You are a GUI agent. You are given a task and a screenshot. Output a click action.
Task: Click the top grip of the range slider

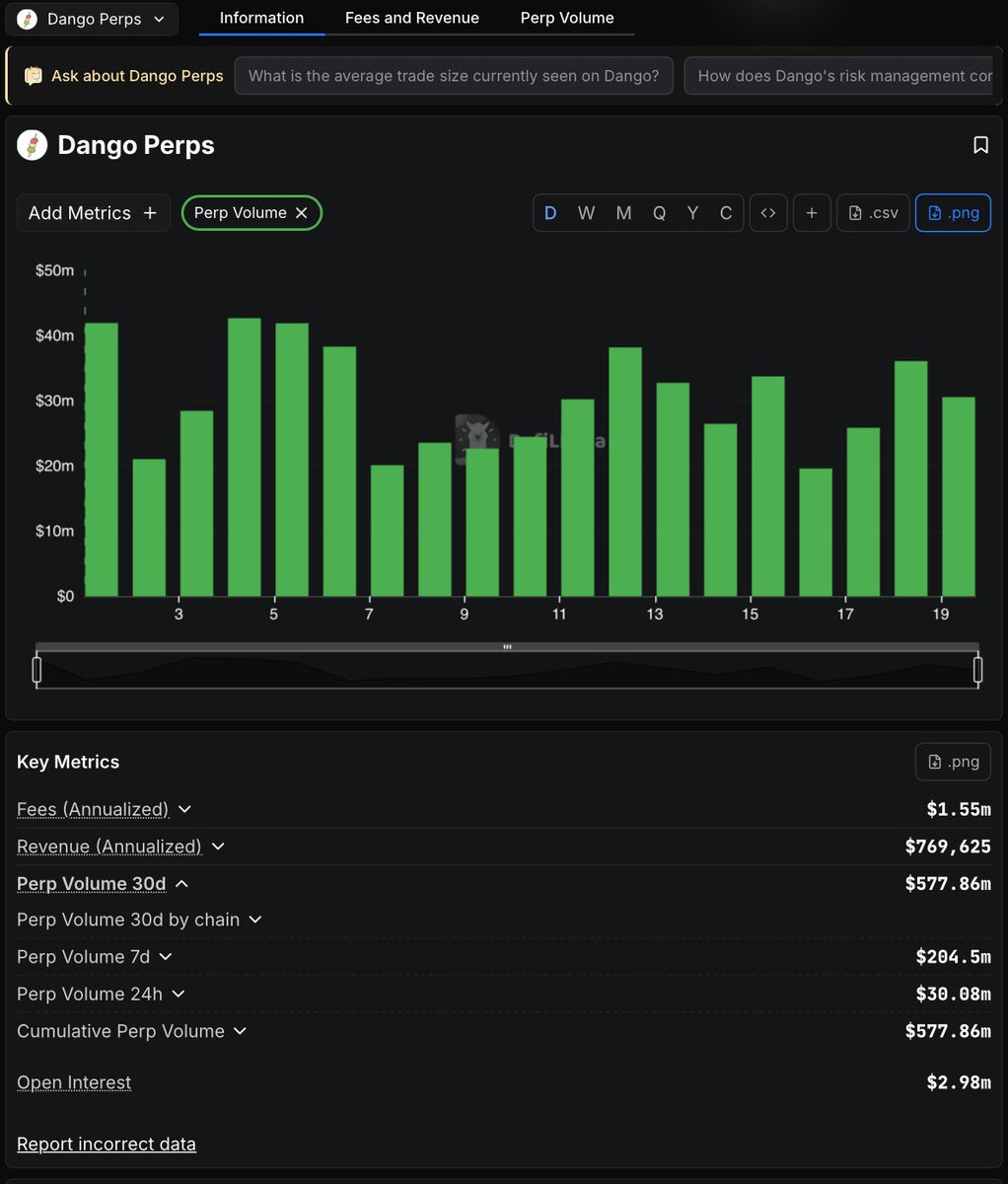507,647
